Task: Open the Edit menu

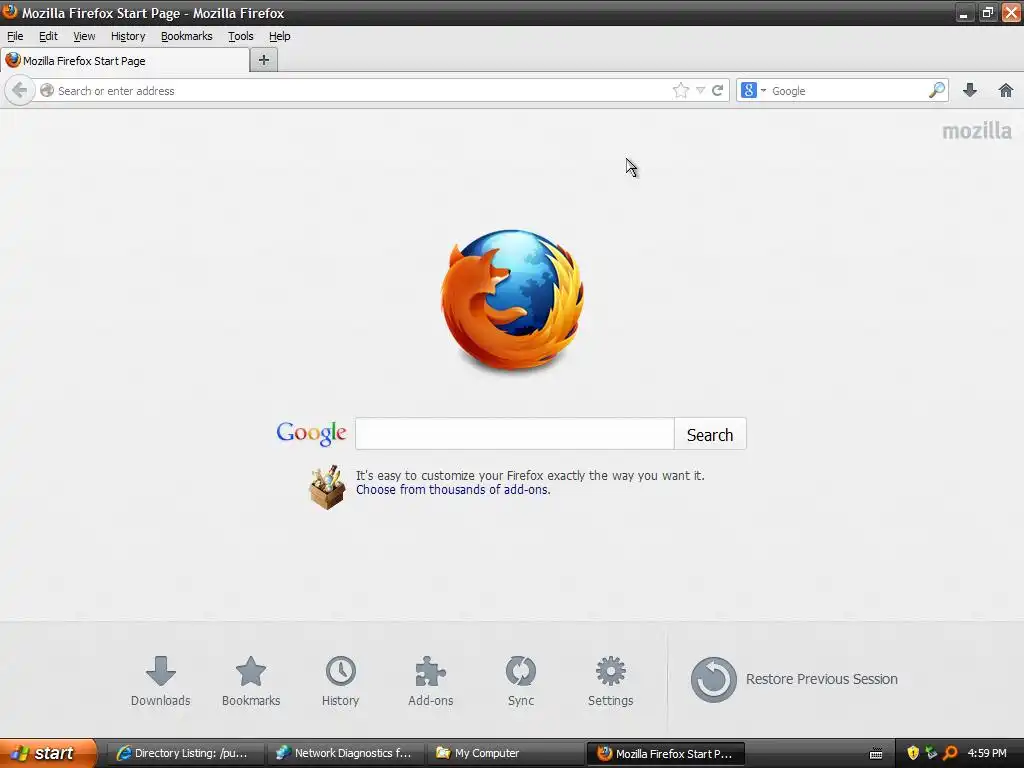Action: 48,36
